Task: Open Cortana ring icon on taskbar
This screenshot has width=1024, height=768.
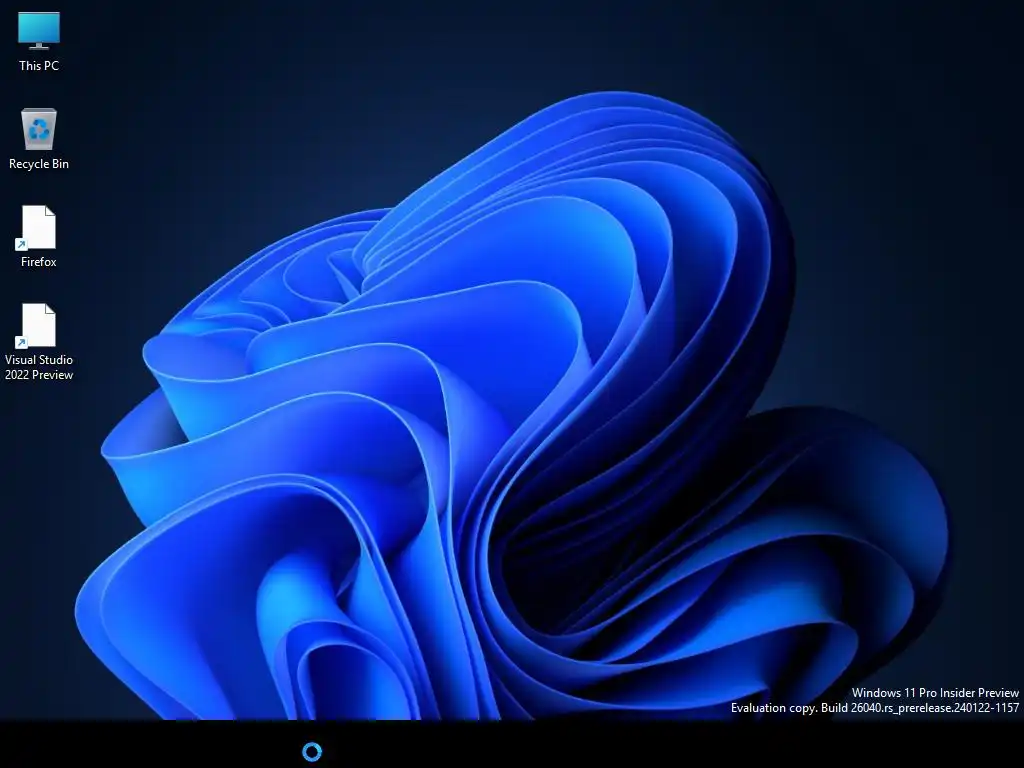Action: 312,752
